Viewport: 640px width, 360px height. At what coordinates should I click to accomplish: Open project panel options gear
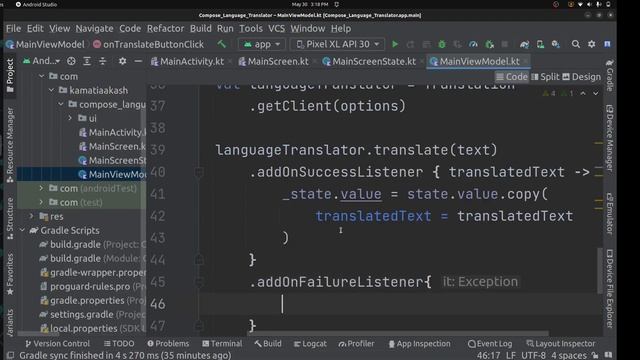pos(122,61)
